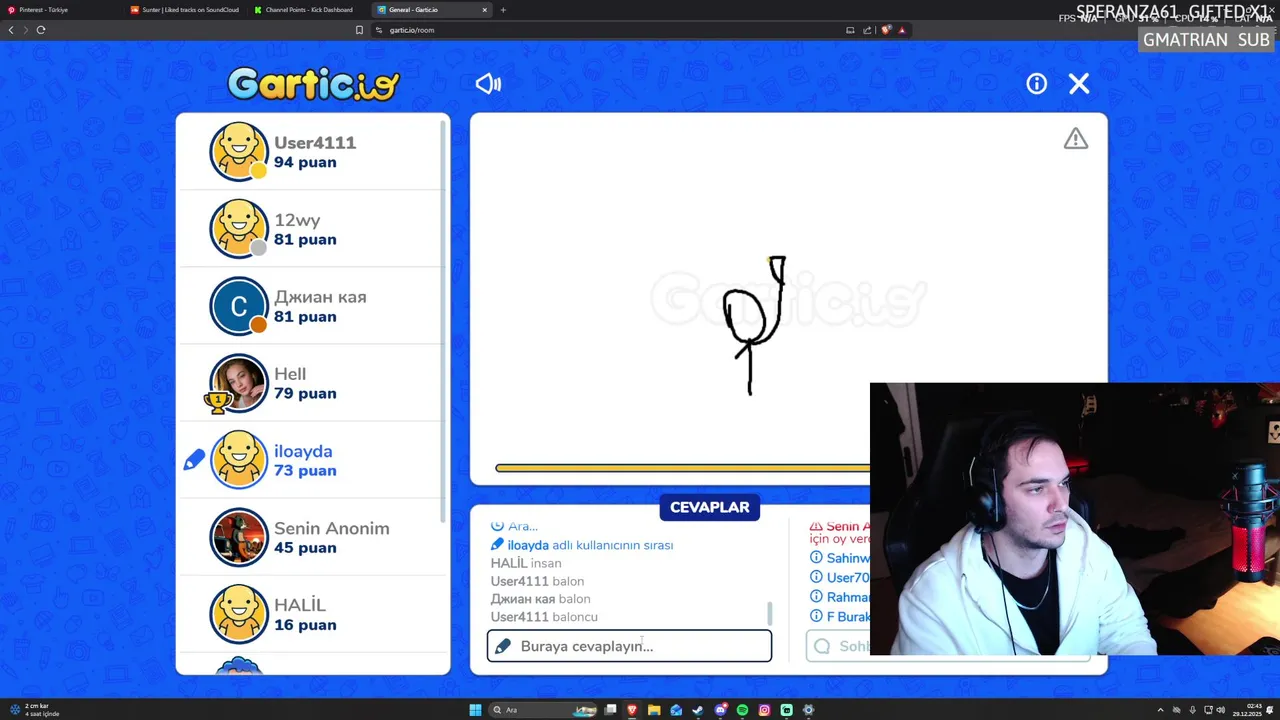Open Steam from the taskbar
The width and height of the screenshot is (1280, 720).
[x=698, y=710]
